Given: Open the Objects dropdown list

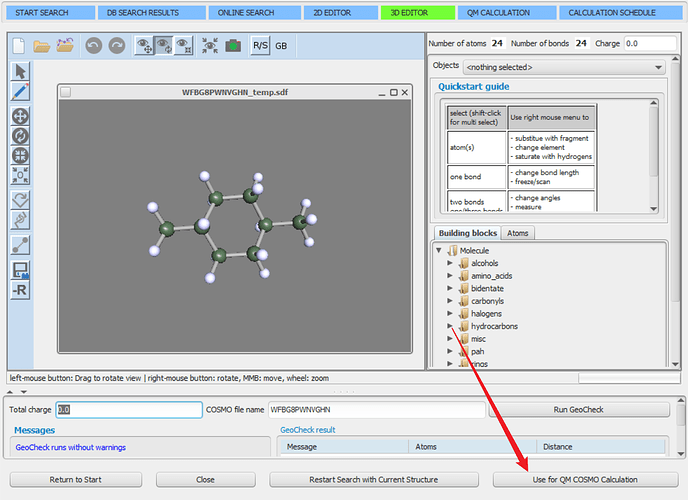Looking at the screenshot, I should pos(564,67).
